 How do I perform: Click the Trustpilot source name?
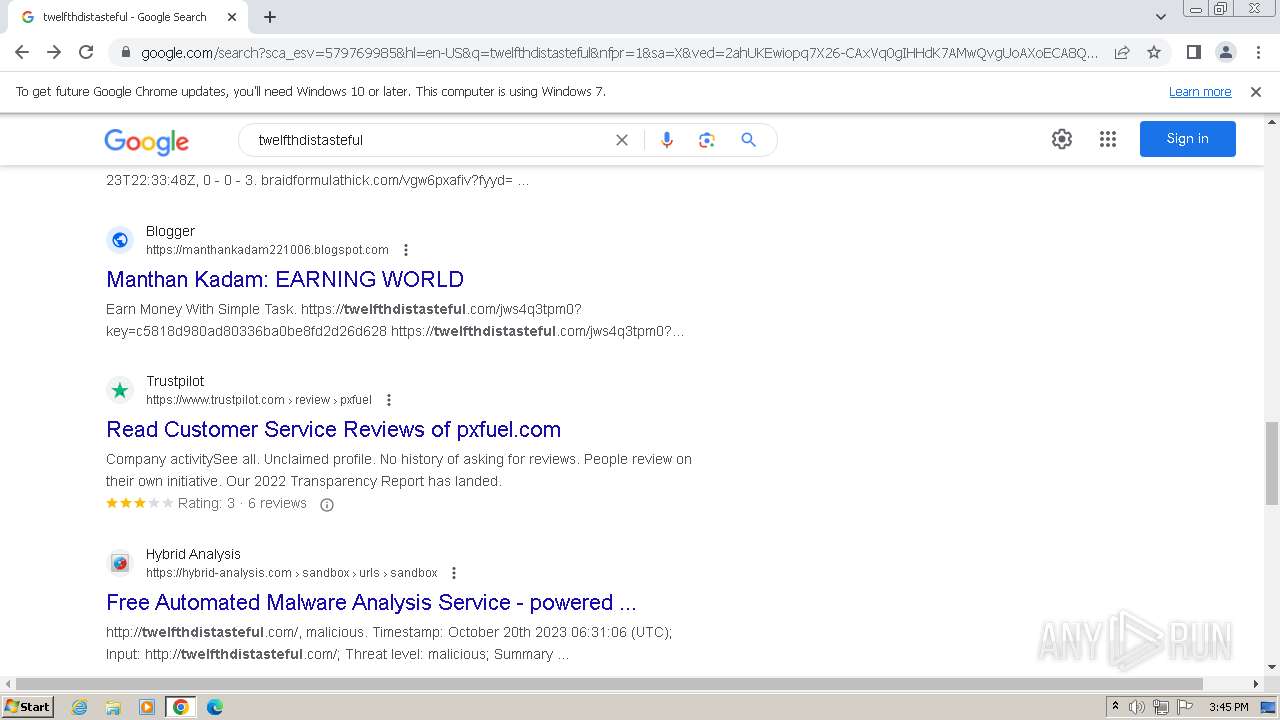click(175, 381)
